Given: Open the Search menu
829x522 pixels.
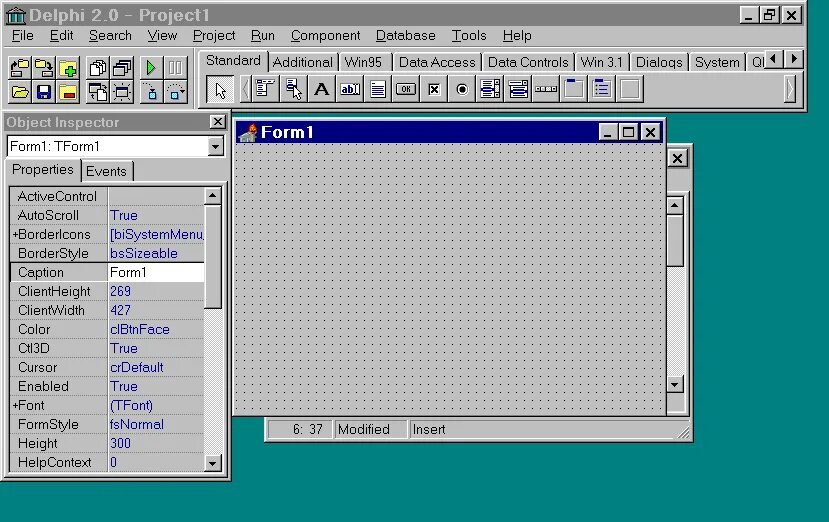Looking at the screenshot, I should 110,35.
